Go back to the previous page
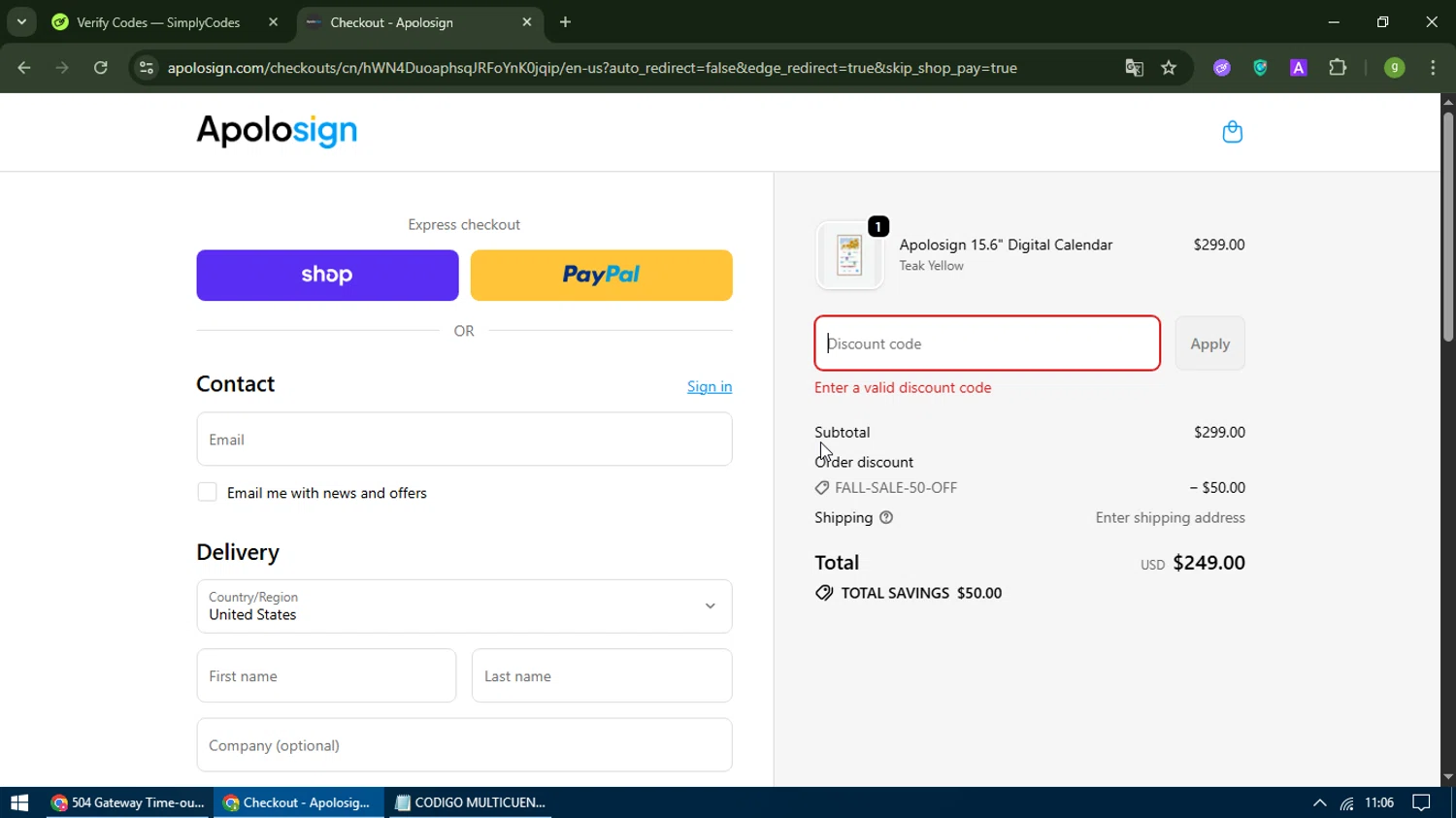Viewport: 1456px width, 818px height. pos(24,68)
